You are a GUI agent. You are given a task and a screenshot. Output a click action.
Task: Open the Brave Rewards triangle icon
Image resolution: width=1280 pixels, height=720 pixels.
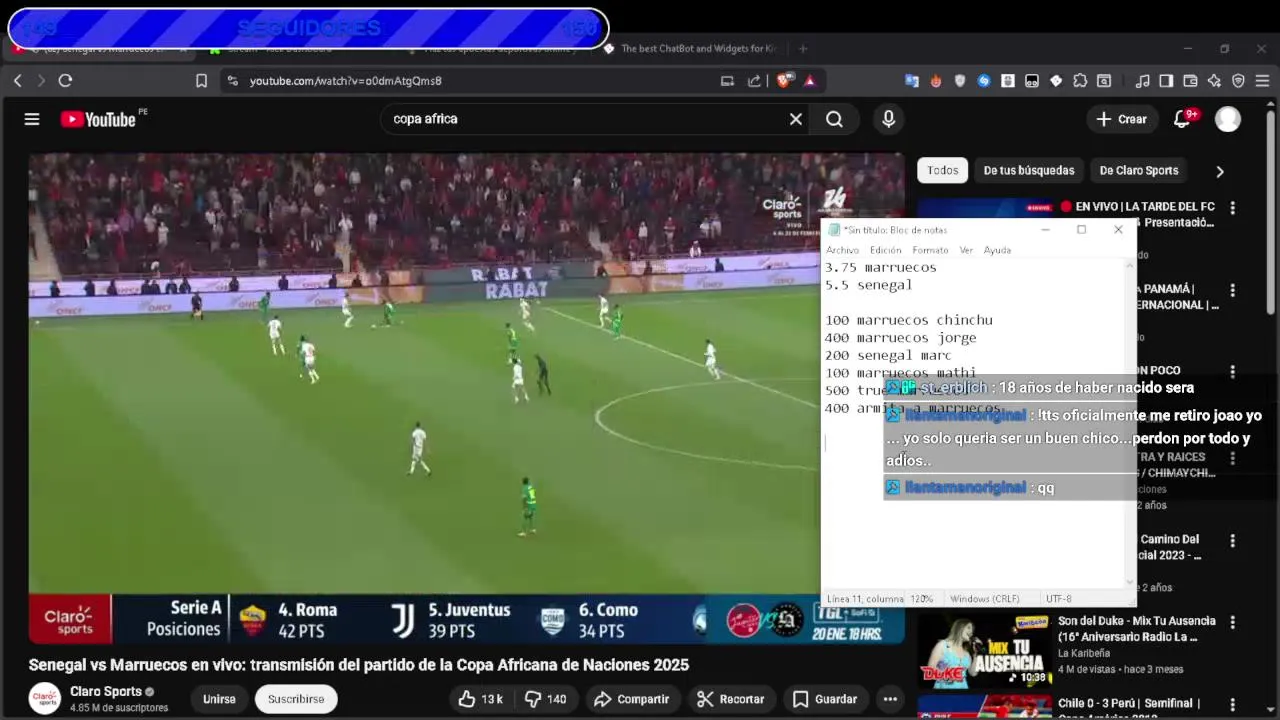(x=809, y=81)
